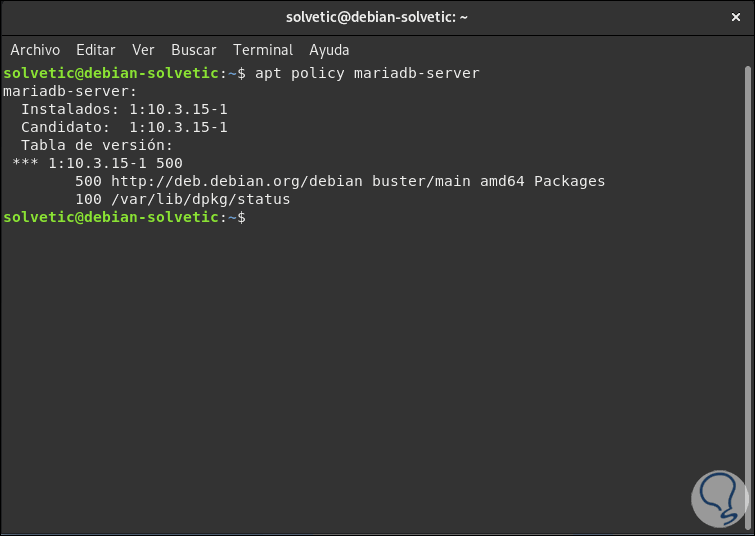Click the Solvetic logo watermark
The height and width of the screenshot is (536, 755).
coord(709,495)
